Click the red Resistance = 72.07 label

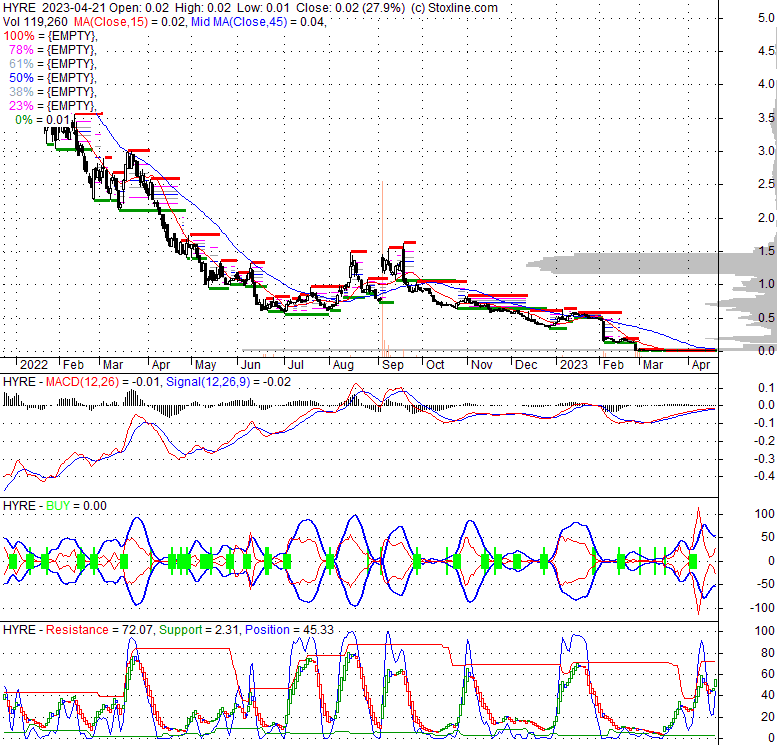[x=100, y=629]
